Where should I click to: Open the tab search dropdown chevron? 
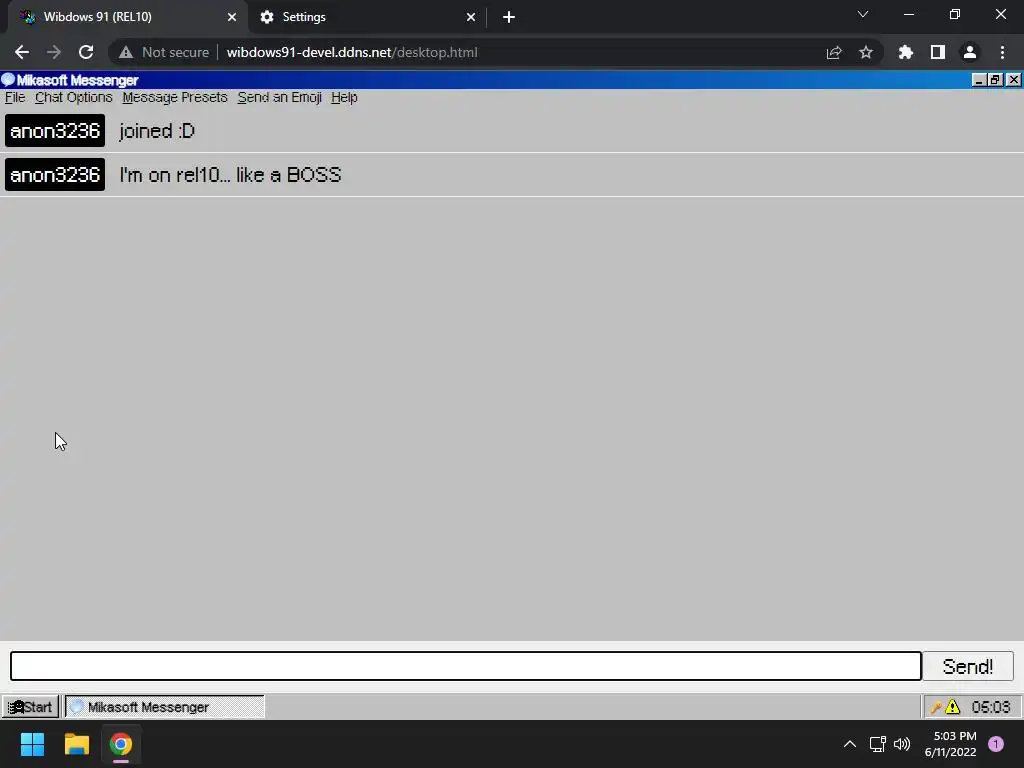point(863,14)
